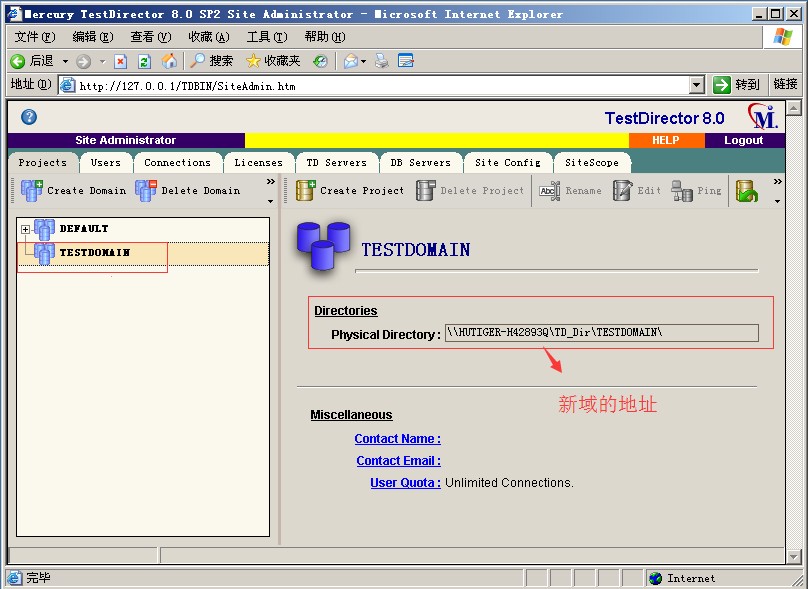This screenshot has height=589, width=808.
Task: Click the IE Home button icon
Action: pyautogui.click(x=169, y=61)
